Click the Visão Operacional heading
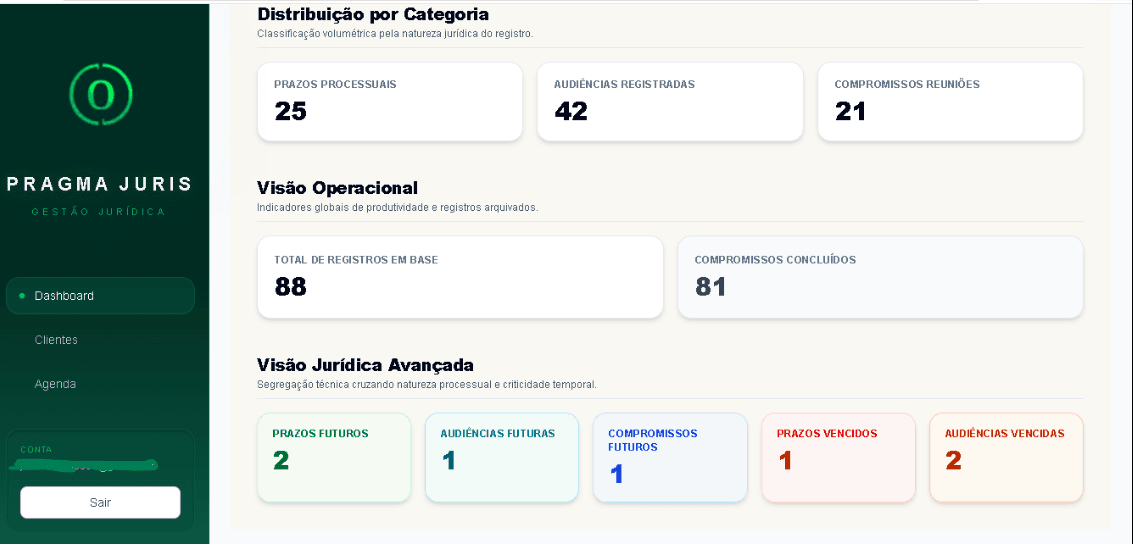 [x=337, y=188]
